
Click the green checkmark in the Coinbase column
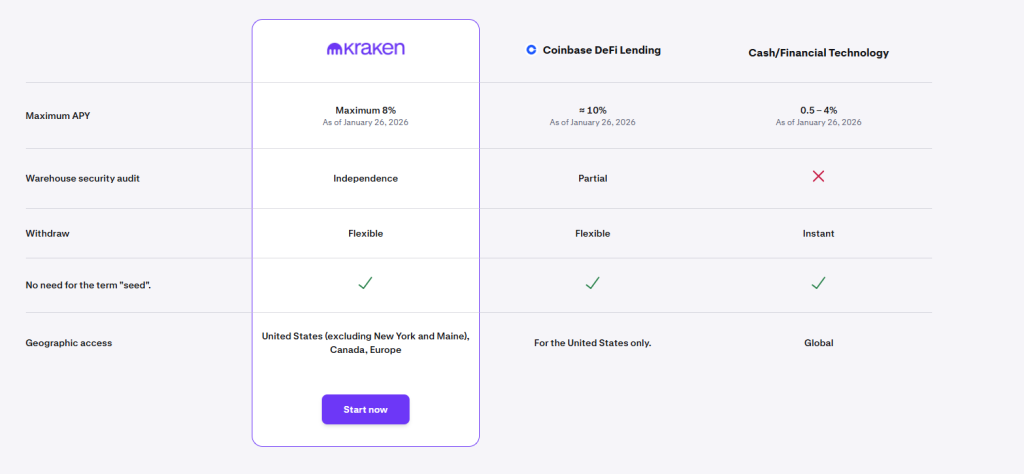click(x=592, y=284)
